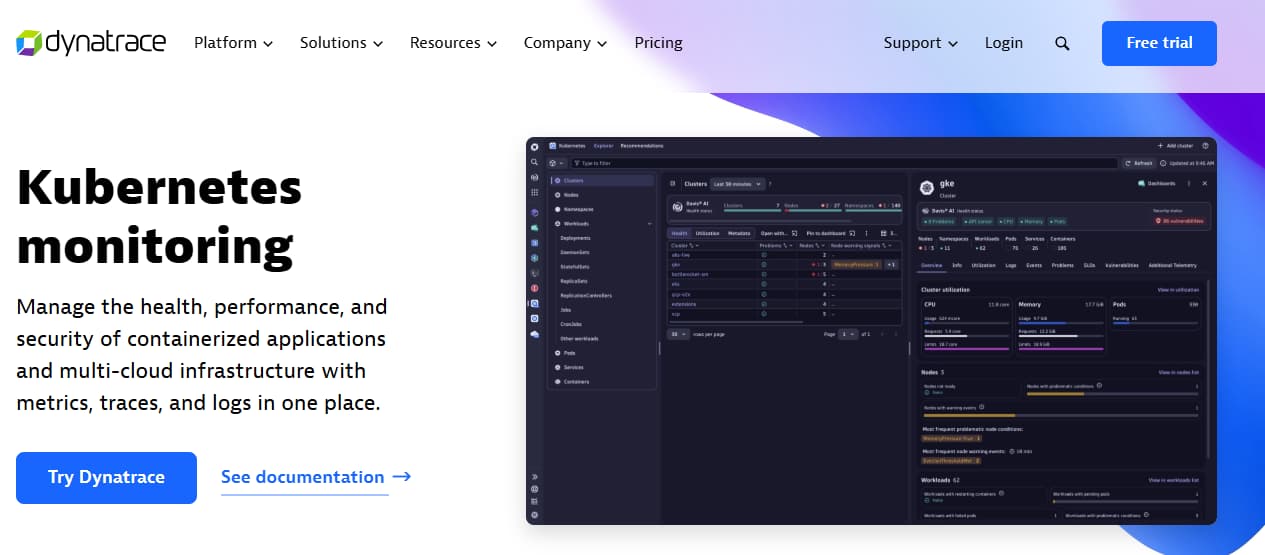
Task: Open Dashboards link in gke panel
Action: pos(1157,184)
